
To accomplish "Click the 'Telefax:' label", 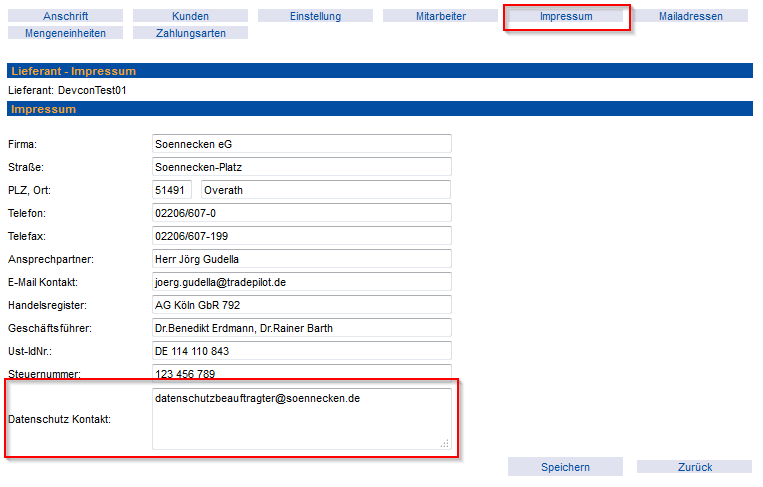I will (27, 236).
